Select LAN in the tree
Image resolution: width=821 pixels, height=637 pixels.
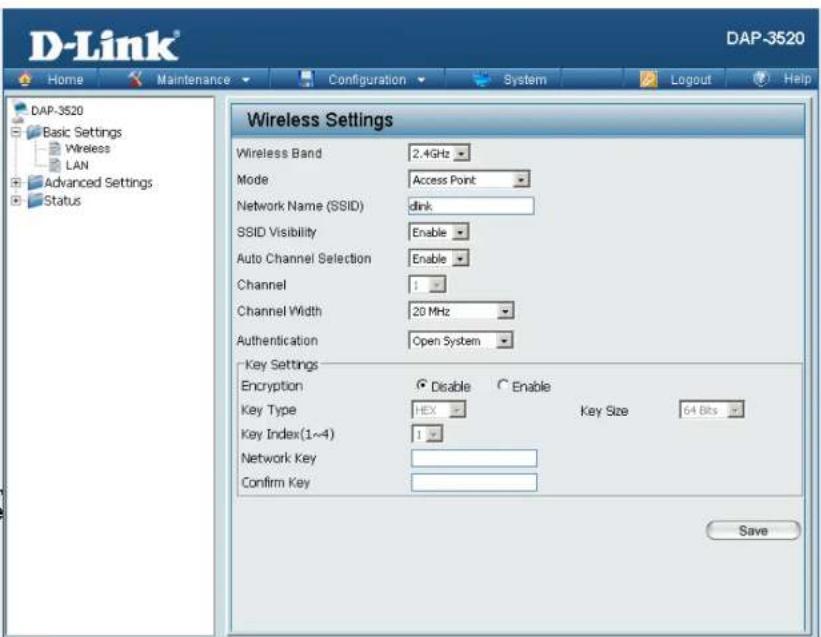pyautogui.click(x=77, y=165)
